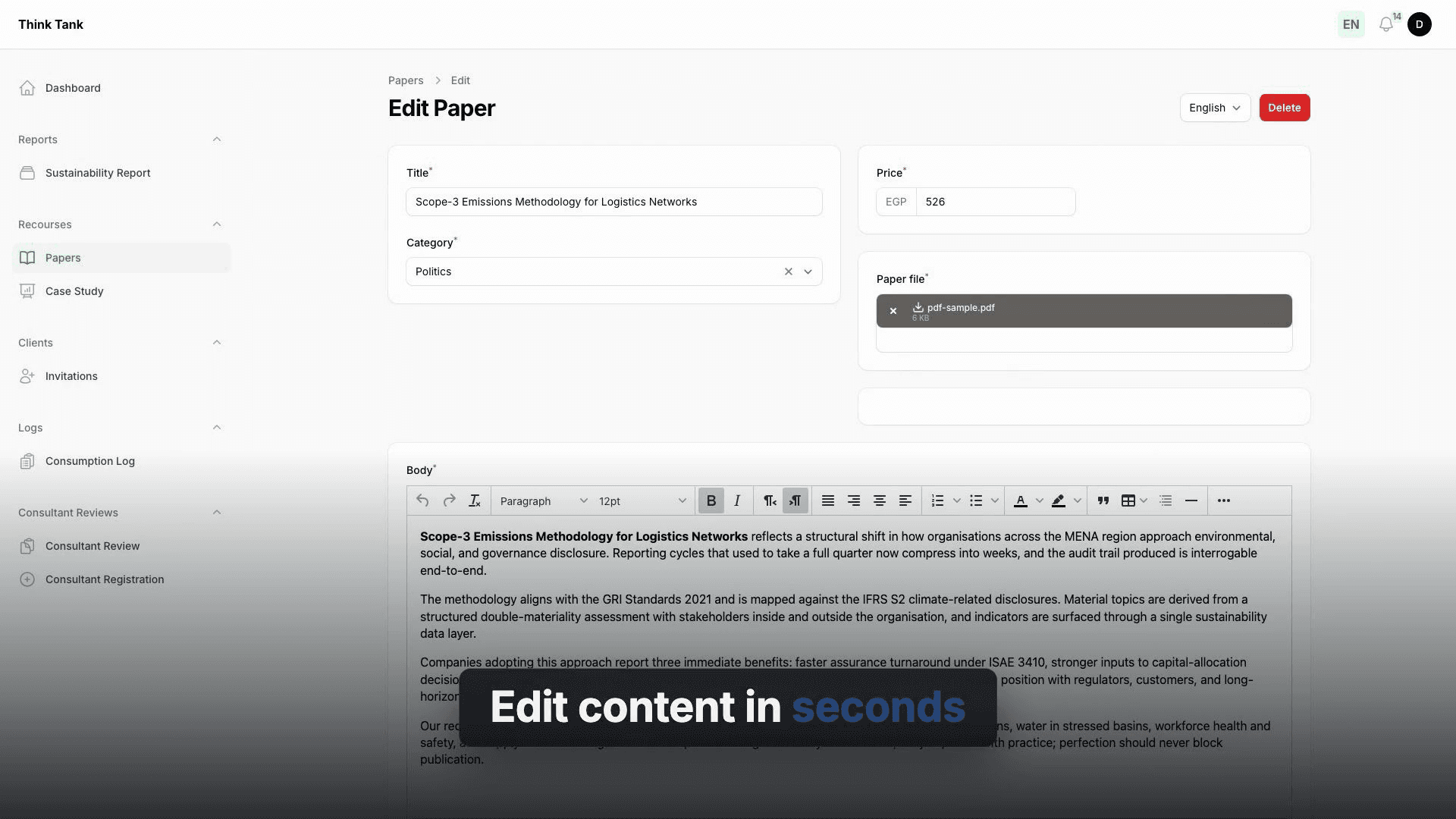This screenshot has height=819, width=1456.
Task: Clear formatting with the Tx icon
Action: 475,500
